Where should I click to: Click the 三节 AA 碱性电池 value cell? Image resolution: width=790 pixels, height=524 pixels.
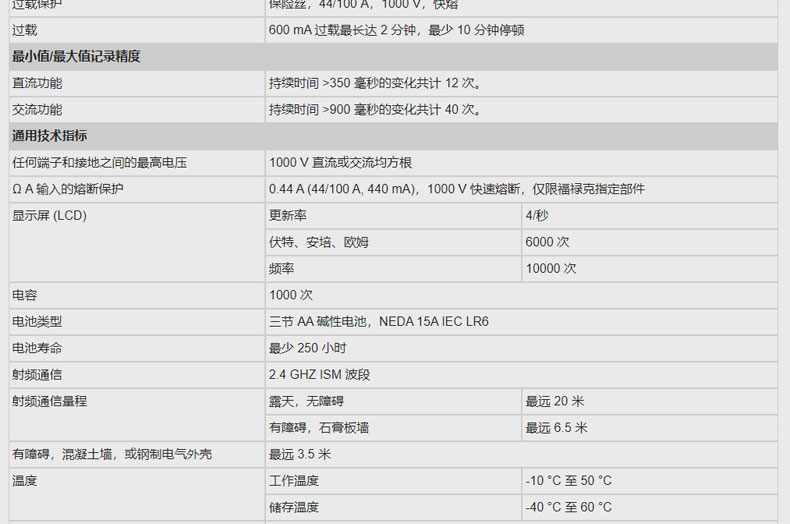[x=379, y=322]
